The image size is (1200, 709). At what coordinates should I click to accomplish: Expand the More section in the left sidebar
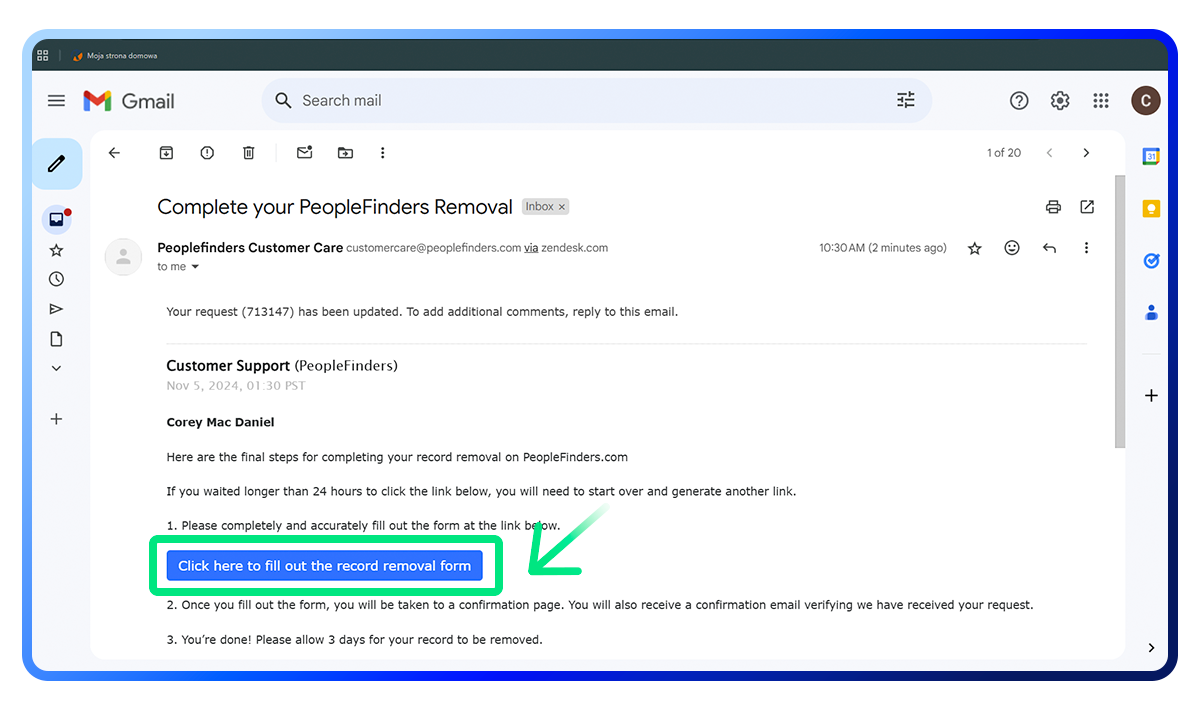56,368
